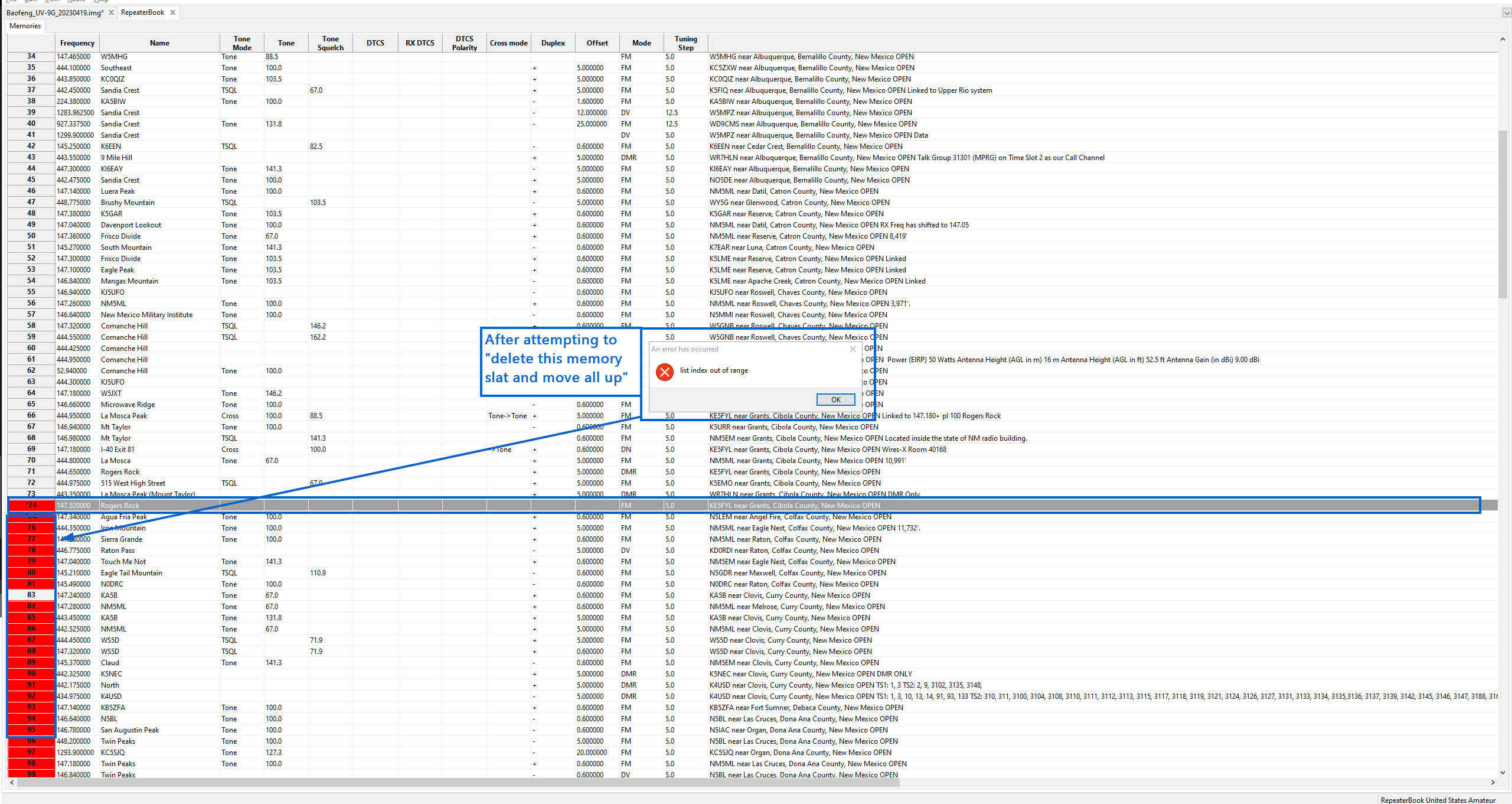Open the tab list dropdown arrow at top right
The height and width of the screenshot is (804, 1512).
pyautogui.click(x=1507, y=12)
